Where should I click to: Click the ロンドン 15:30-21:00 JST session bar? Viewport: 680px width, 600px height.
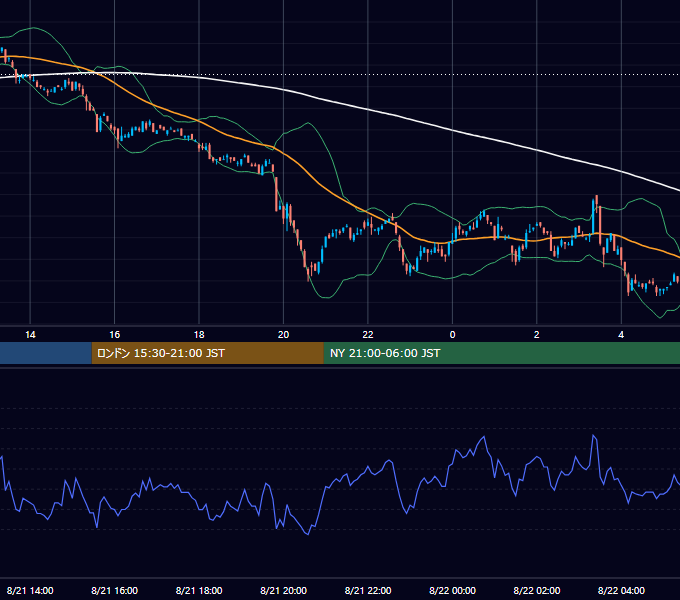207,353
